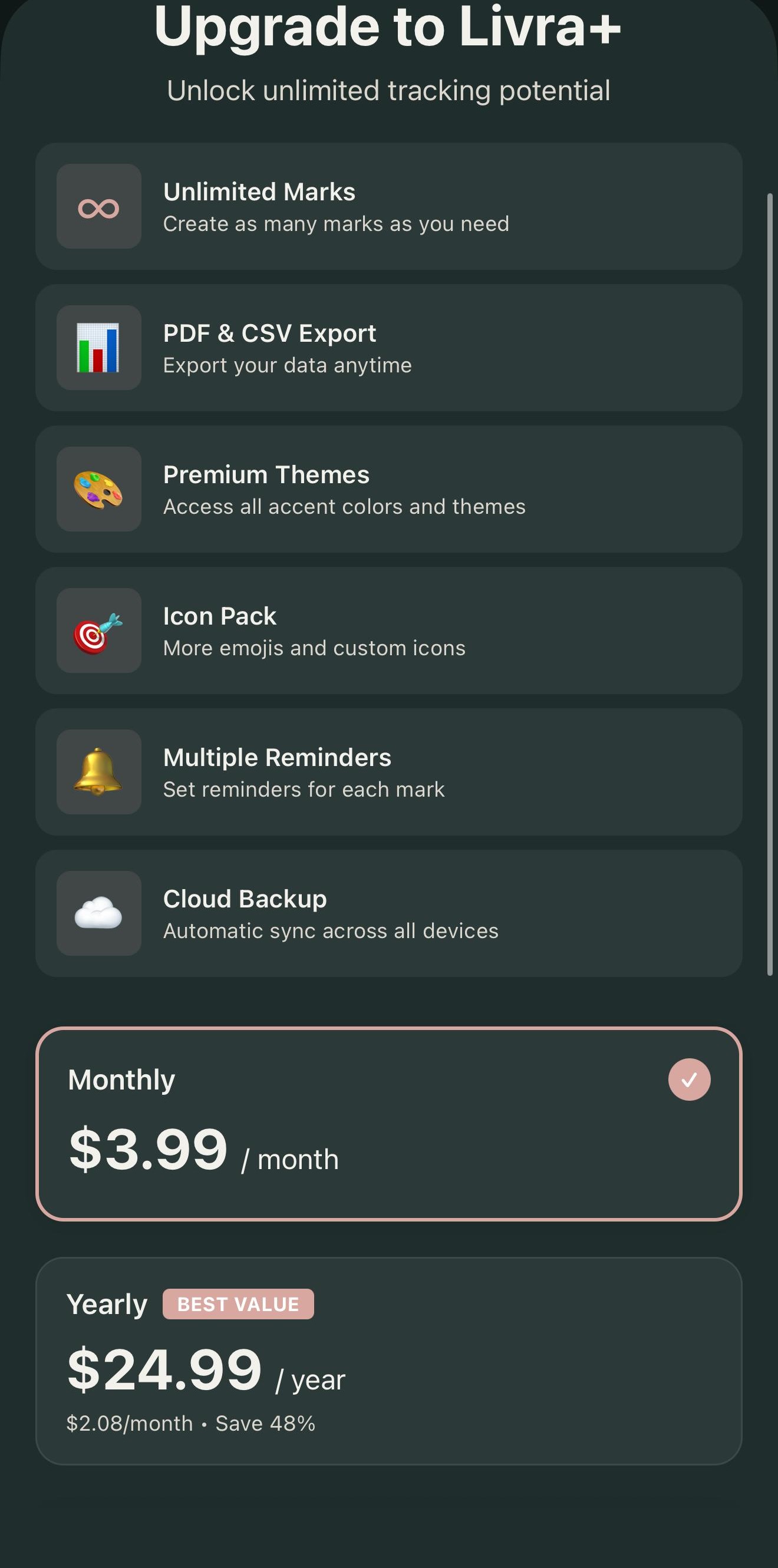
Task: Click the cloud icon for Cloud Backup
Action: point(98,913)
